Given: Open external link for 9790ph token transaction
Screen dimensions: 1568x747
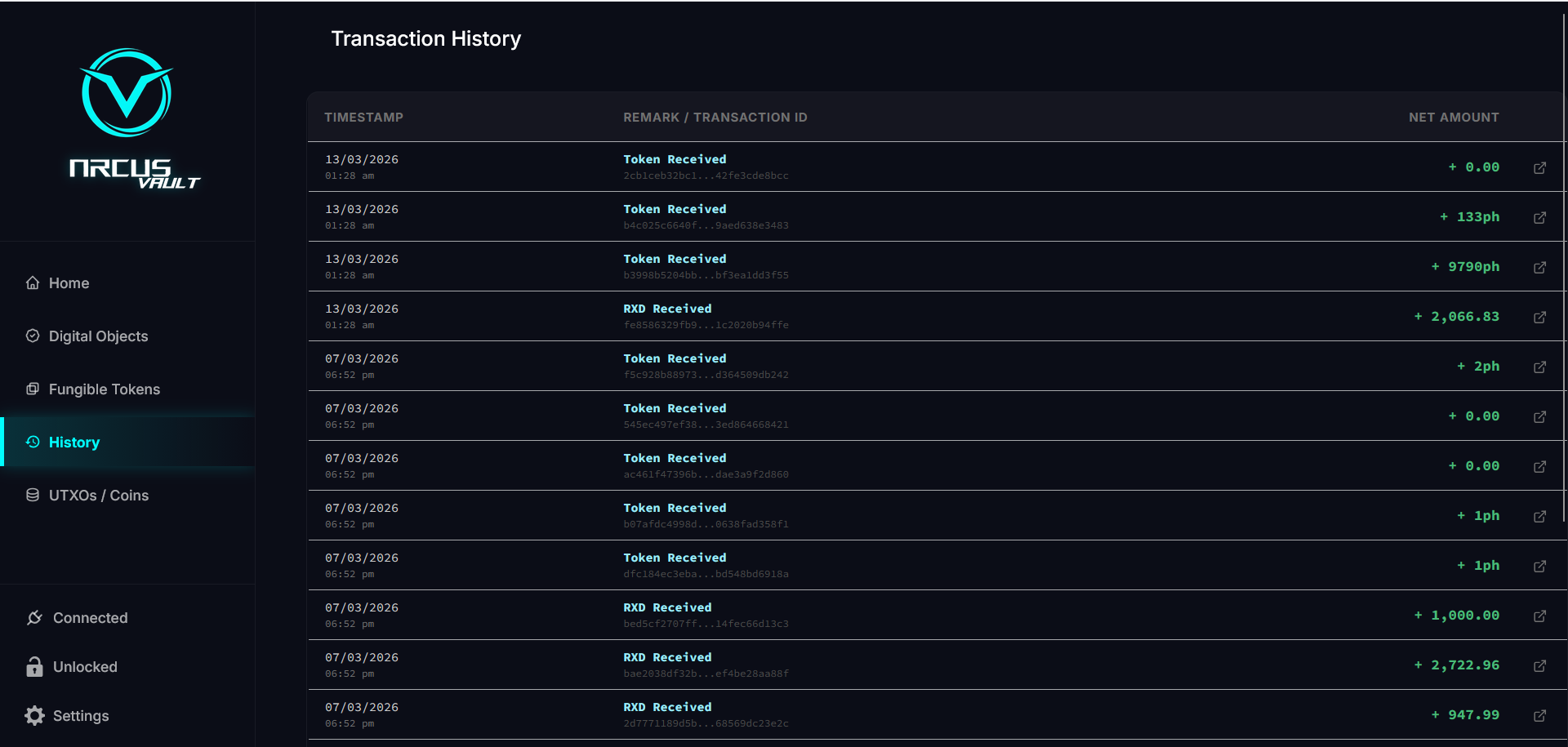Looking at the screenshot, I should click(x=1539, y=267).
